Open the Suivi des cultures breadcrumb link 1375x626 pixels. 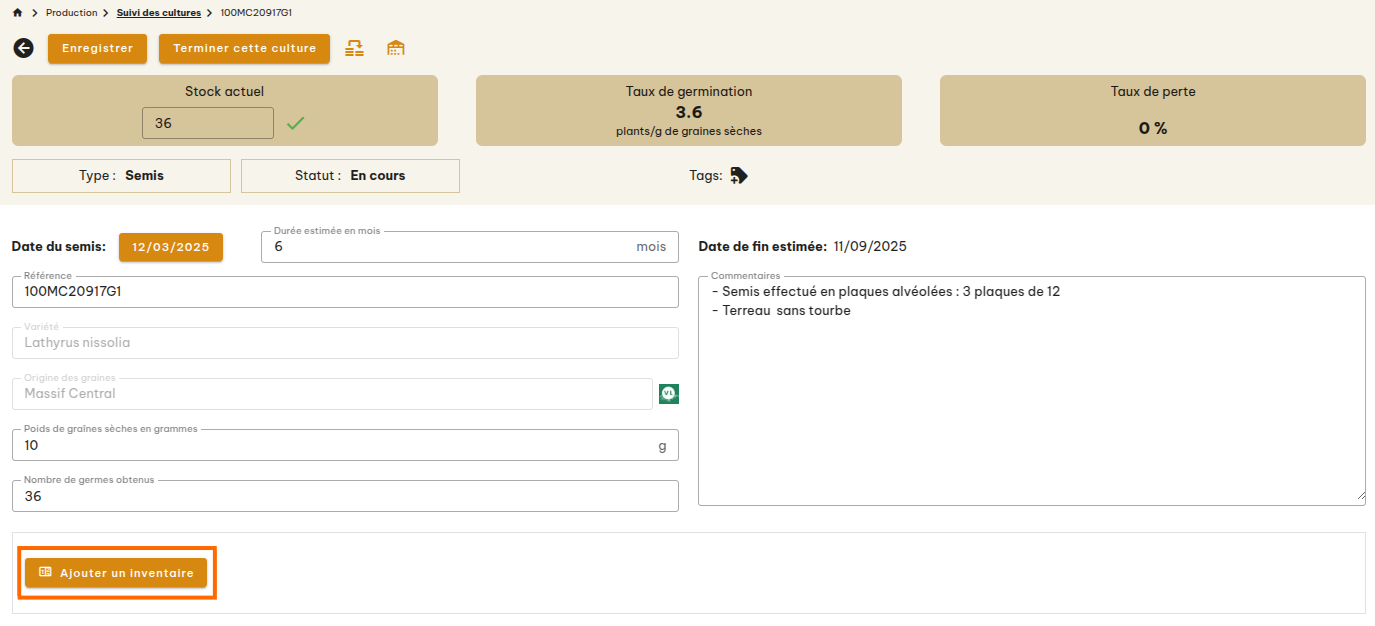[x=158, y=13]
